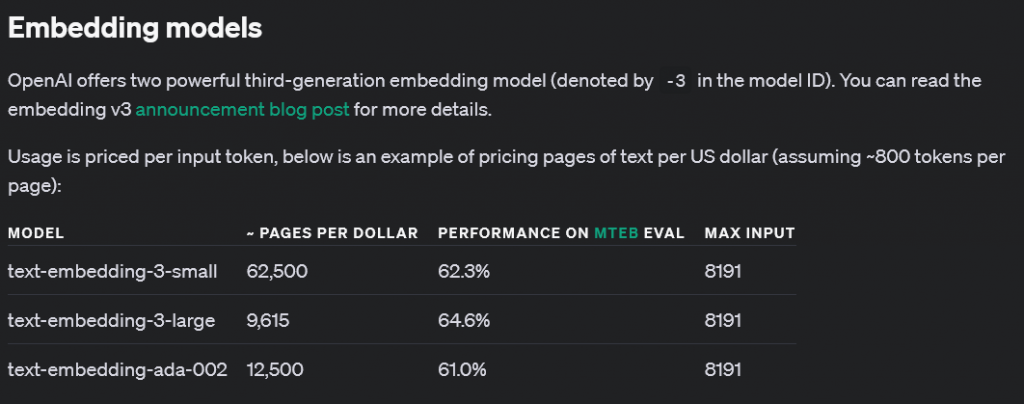
Task: Click the 64.6% performance value
Action: pos(463,320)
